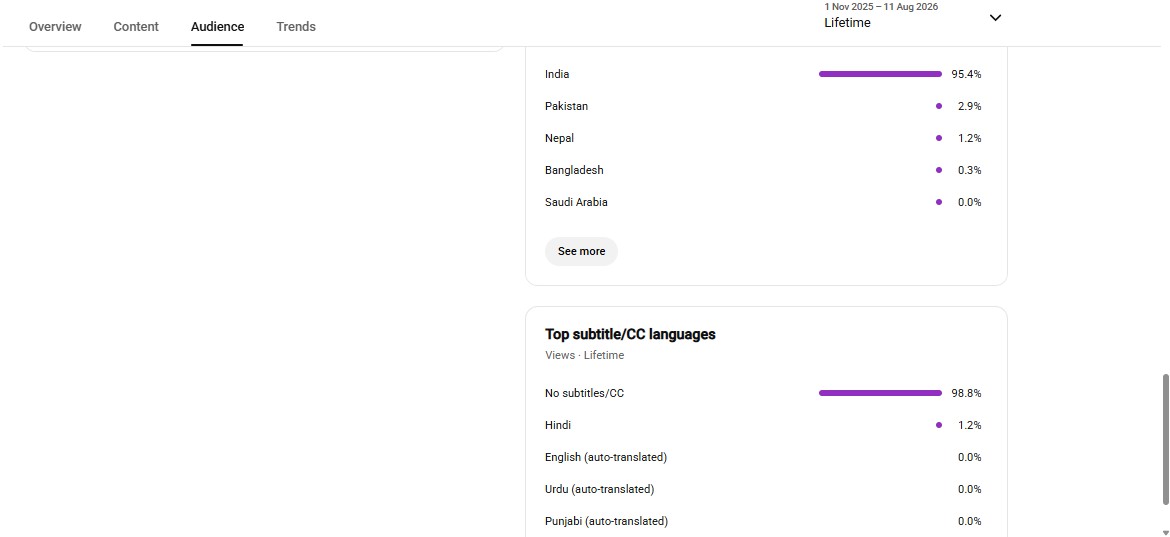The image size is (1170, 537).
Task: Click the See more button under geographies
Action: (581, 251)
